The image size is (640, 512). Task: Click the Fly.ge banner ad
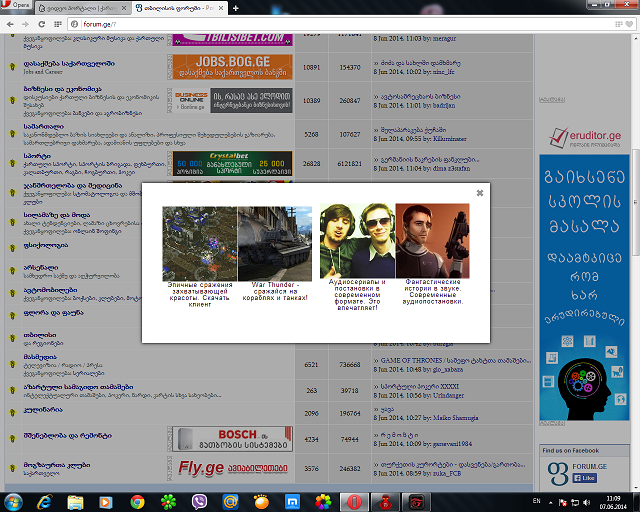[x=233, y=468]
